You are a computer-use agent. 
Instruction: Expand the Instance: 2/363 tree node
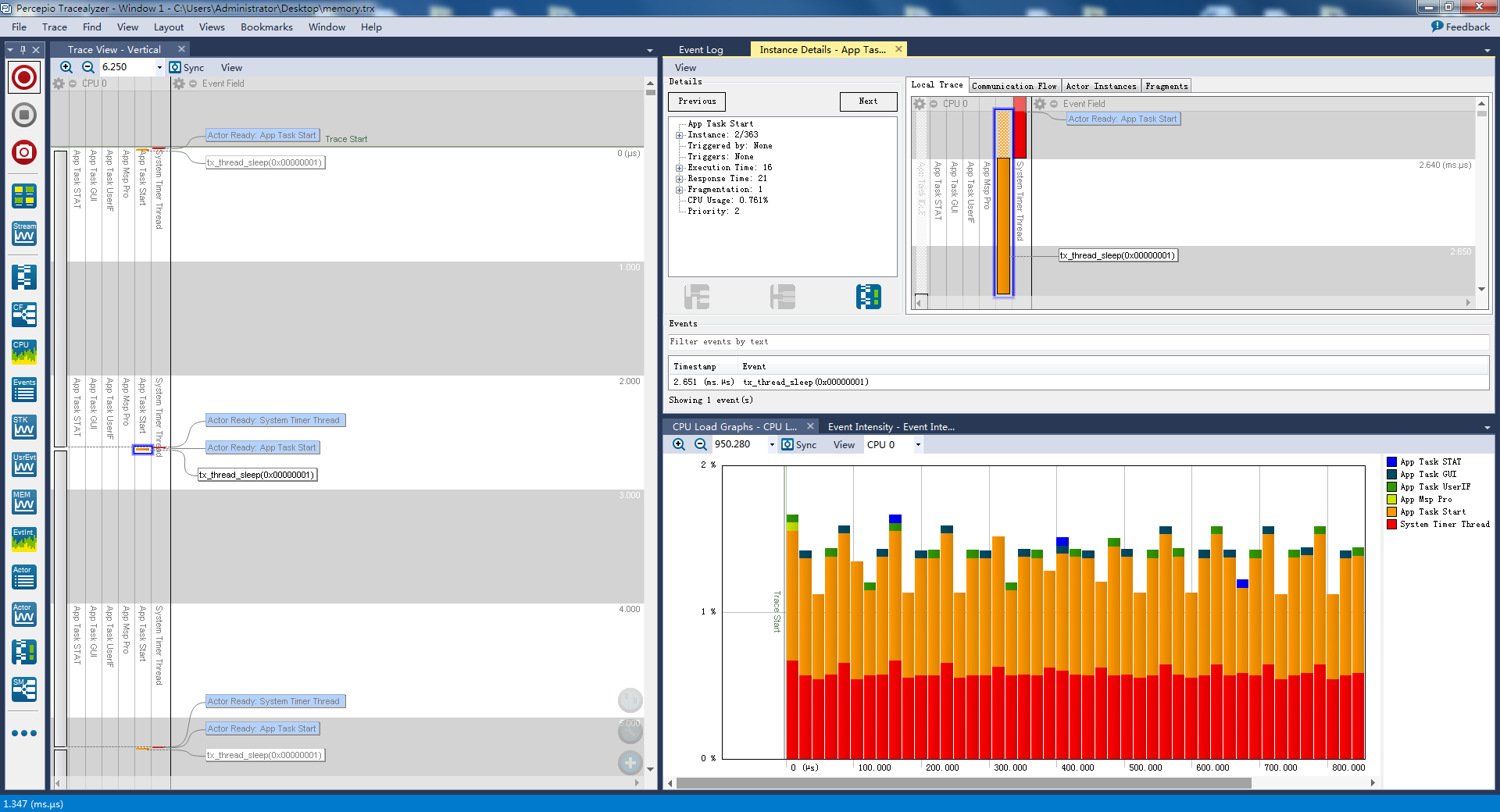[680, 135]
